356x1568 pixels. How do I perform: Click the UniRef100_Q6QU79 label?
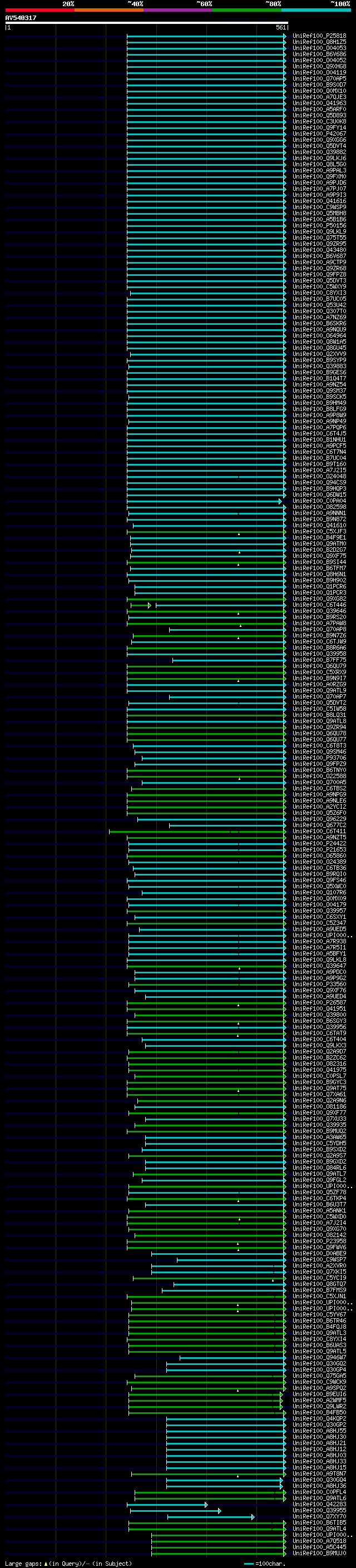click(319, 666)
